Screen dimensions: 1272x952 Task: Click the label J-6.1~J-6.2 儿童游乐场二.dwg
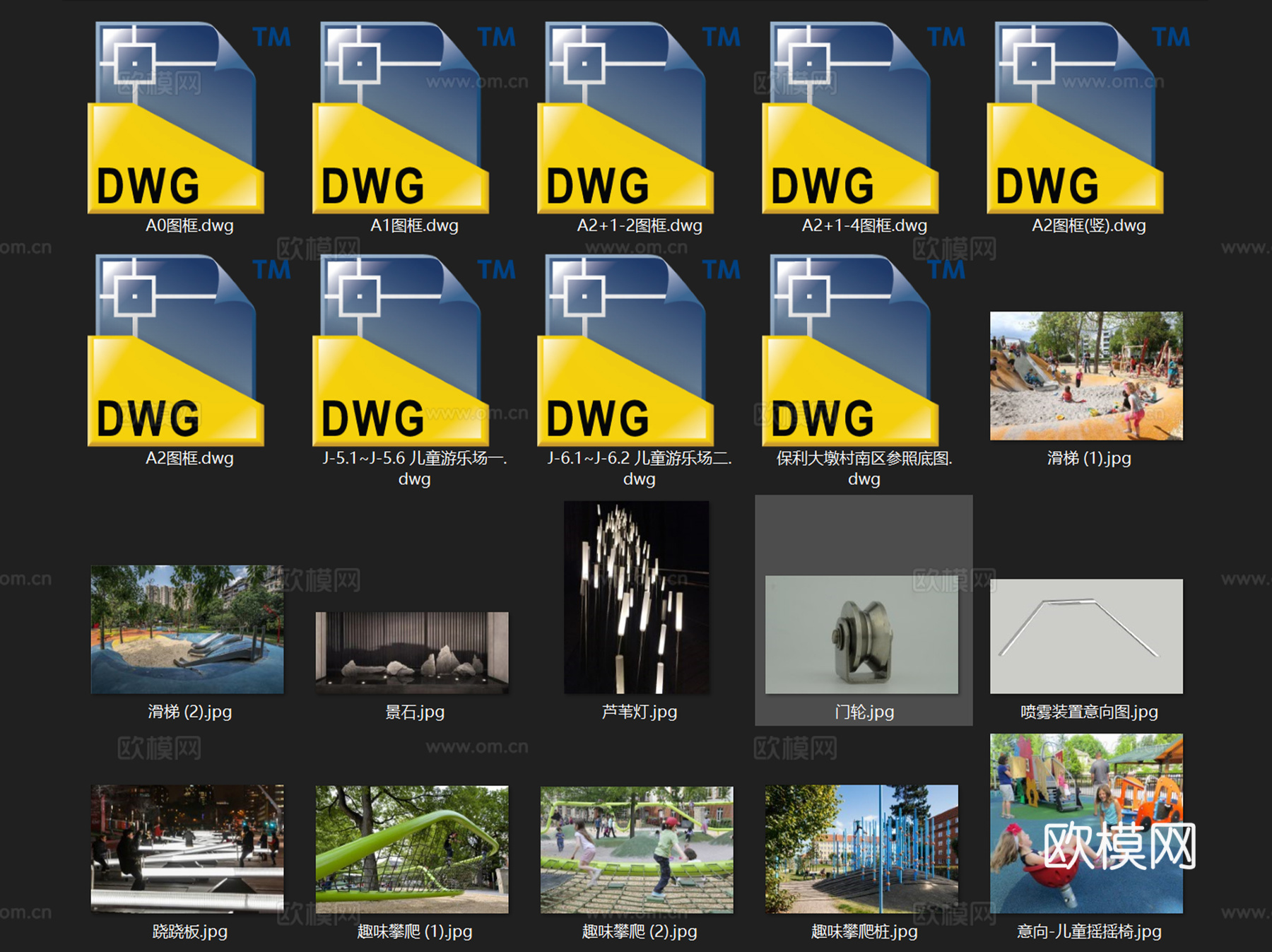click(640, 468)
